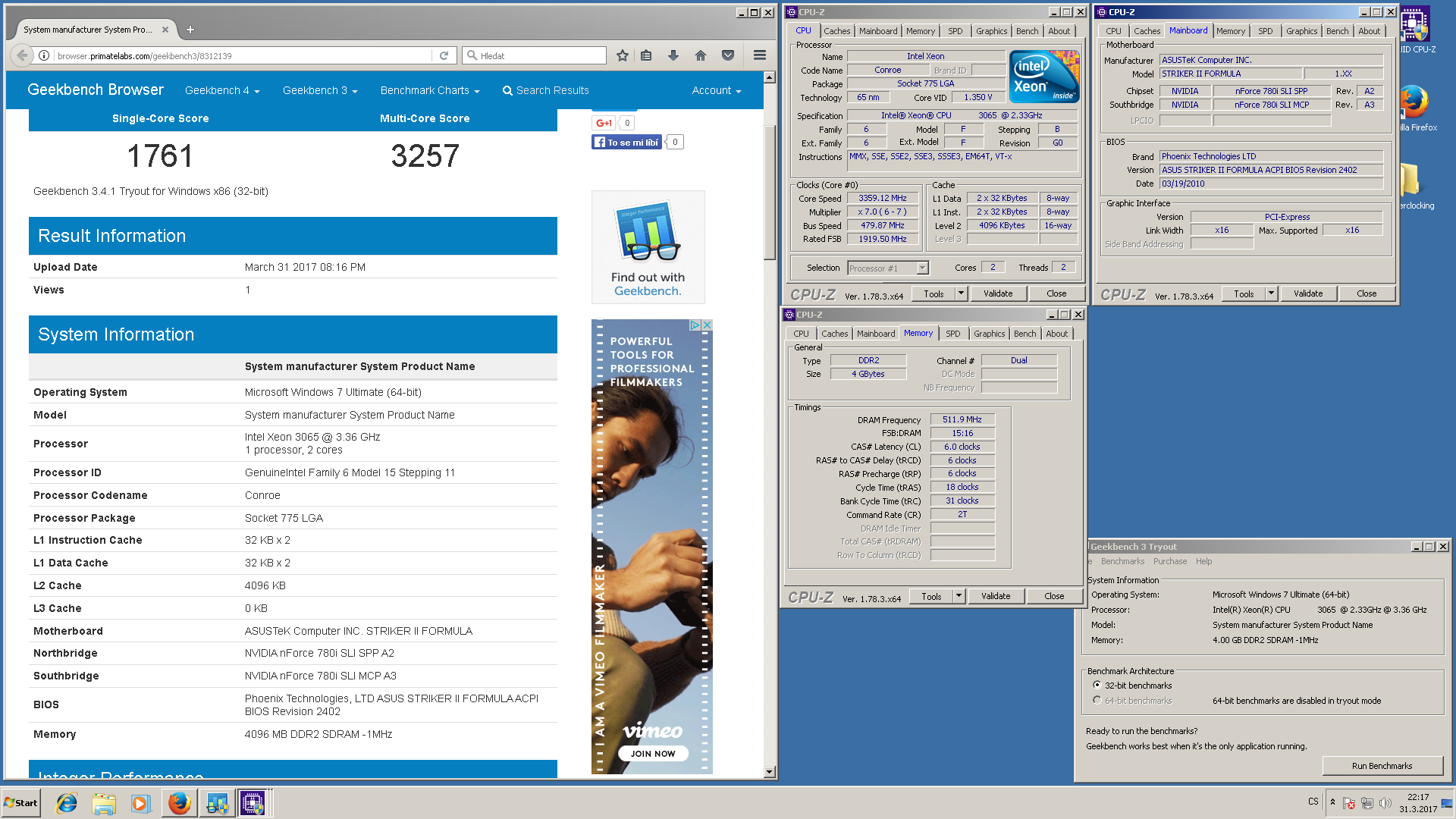This screenshot has width=1456, height=819.
Task: Click scrollbar down arrow in Firefox
Action: 769,772
